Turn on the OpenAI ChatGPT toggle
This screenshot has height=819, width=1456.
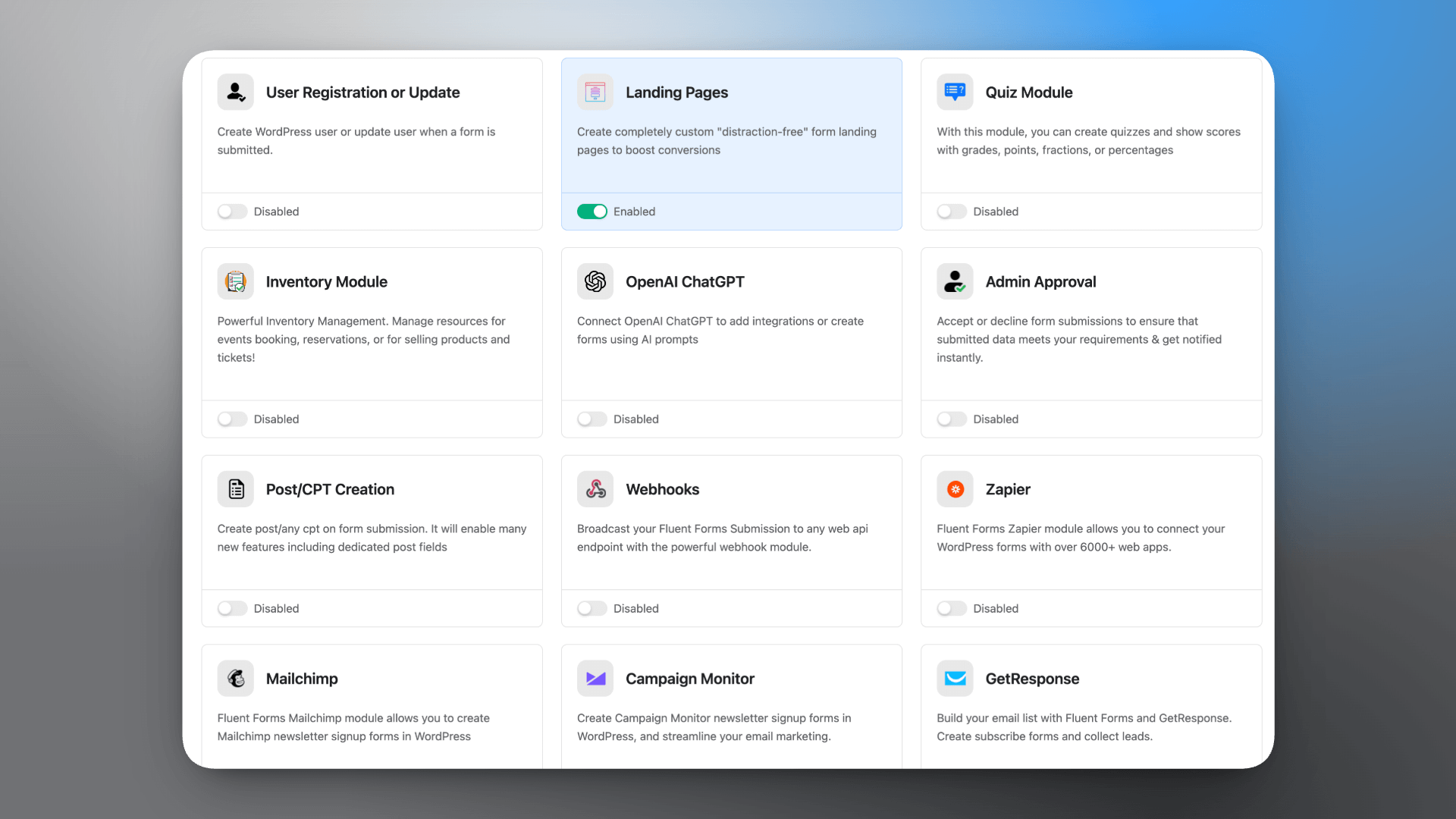(x=591, y=419)
